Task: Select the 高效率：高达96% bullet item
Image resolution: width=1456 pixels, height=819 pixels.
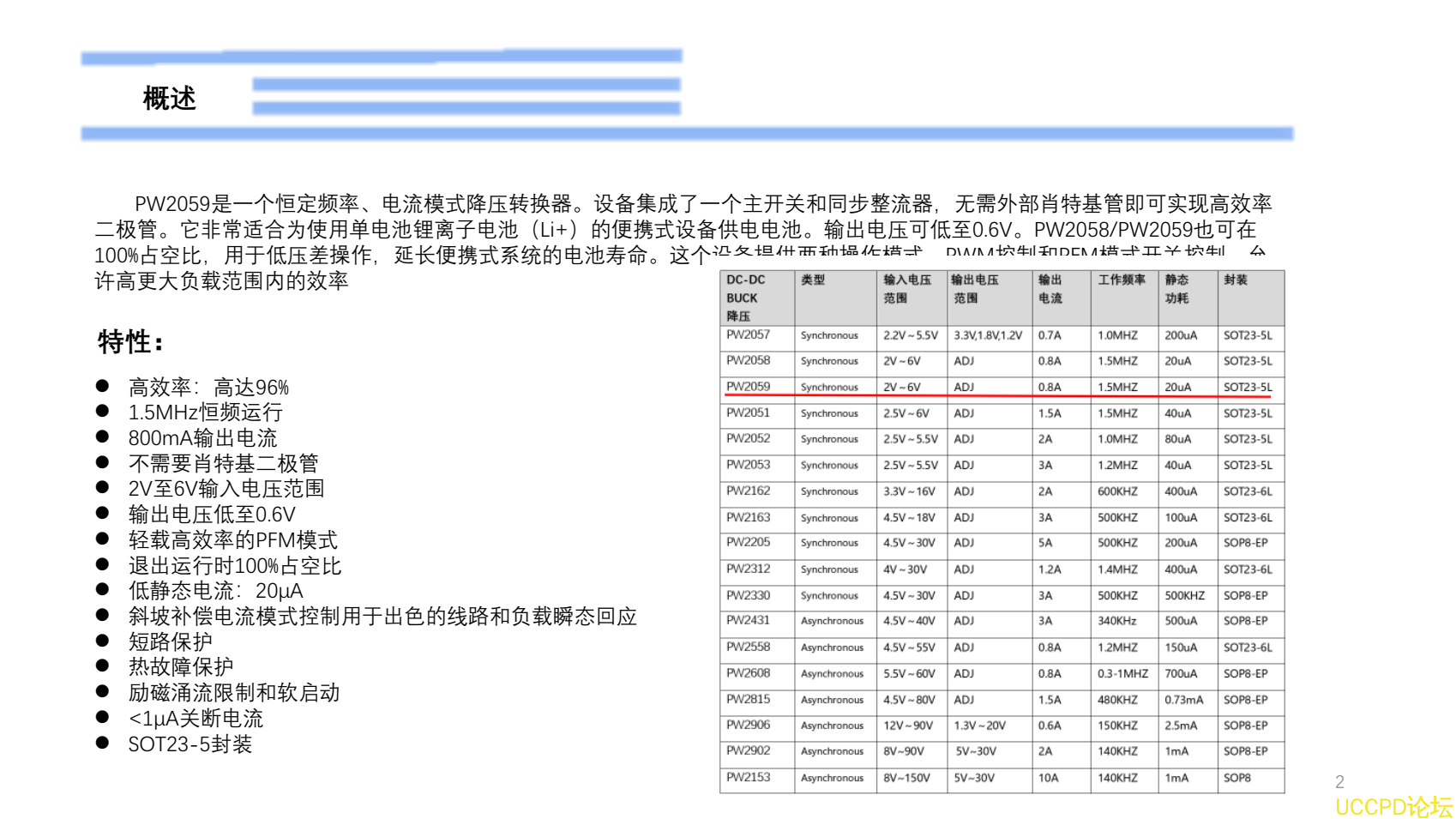Action: pyautogui.click(x=208, y=388)
